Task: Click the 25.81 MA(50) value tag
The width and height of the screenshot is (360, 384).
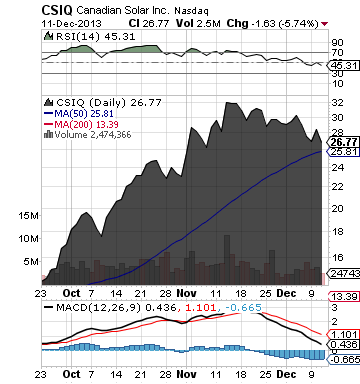Action: pos(343,152)
